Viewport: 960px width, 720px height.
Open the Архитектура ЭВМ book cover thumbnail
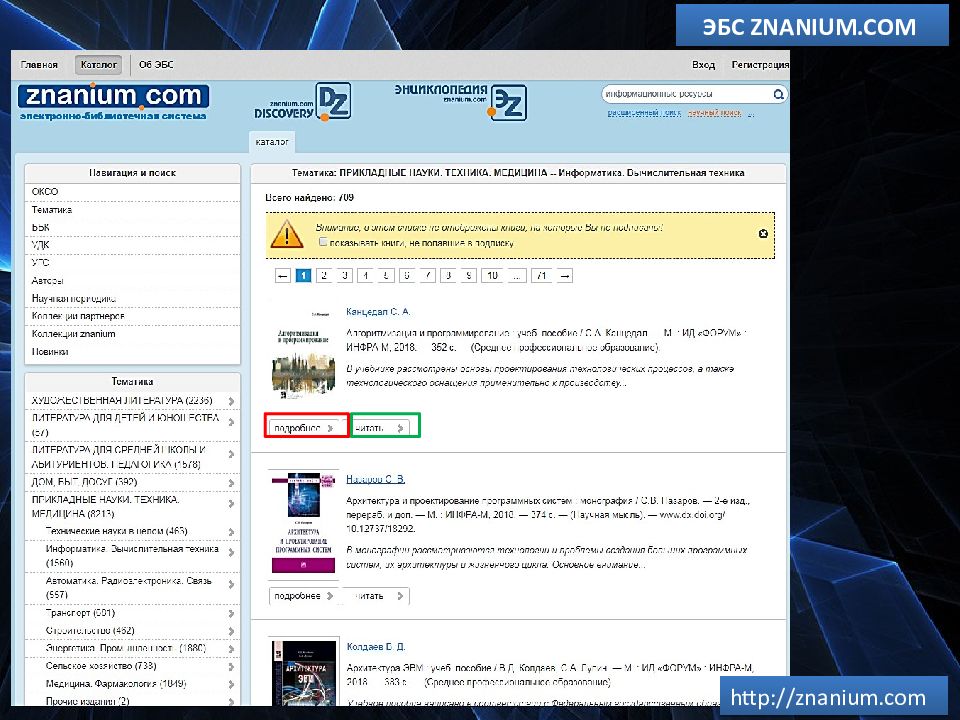(304, 672)
